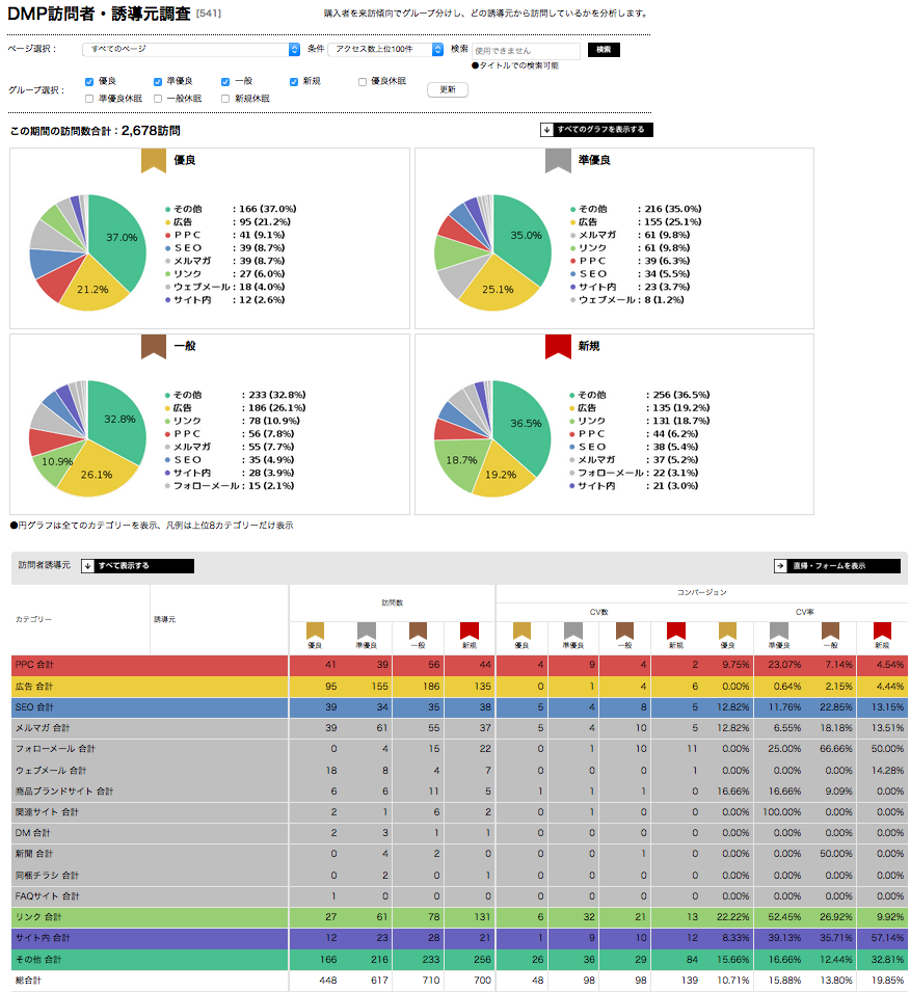This screenshot has width=910, height=992.
Task: Click gray 準優良 ribbon in 訪問数 table header
Action: tap(366, 631)
